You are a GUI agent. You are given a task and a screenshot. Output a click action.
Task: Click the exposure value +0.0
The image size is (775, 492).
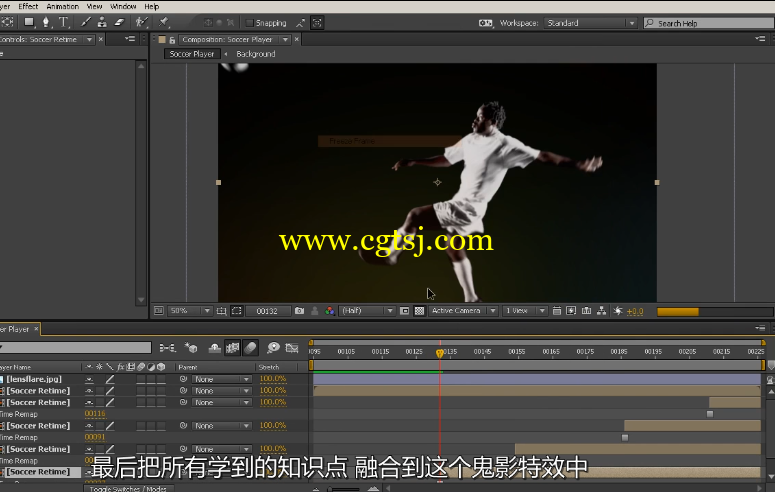pos(635,311)
